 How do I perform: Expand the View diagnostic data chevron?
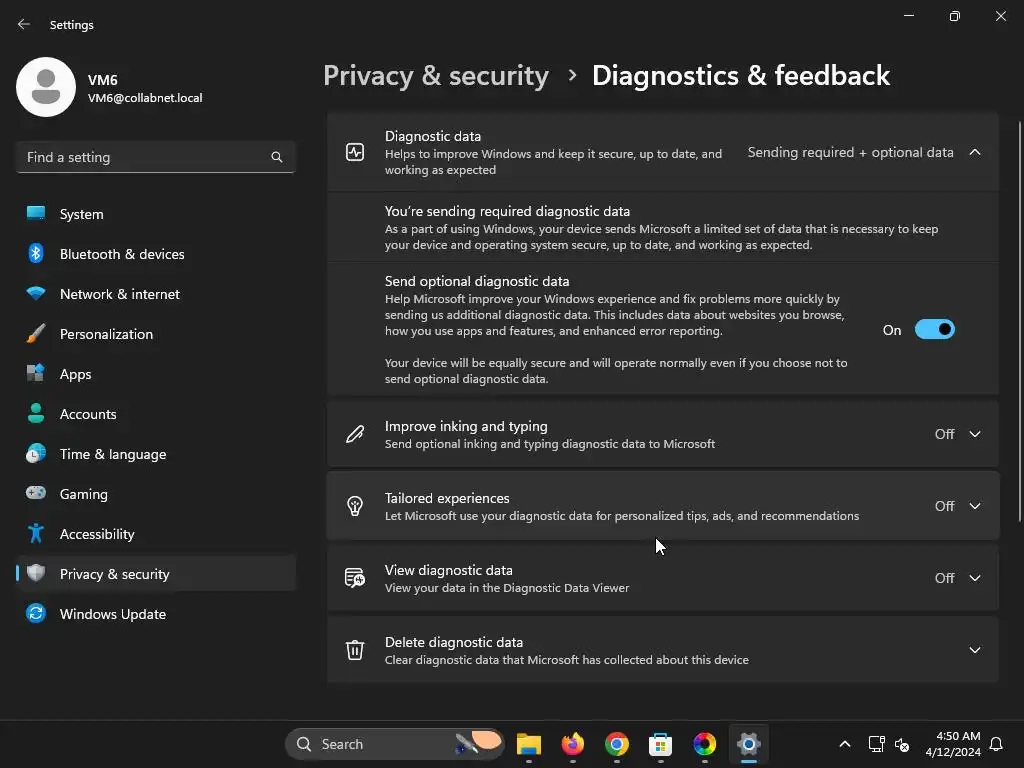[975, 578]
